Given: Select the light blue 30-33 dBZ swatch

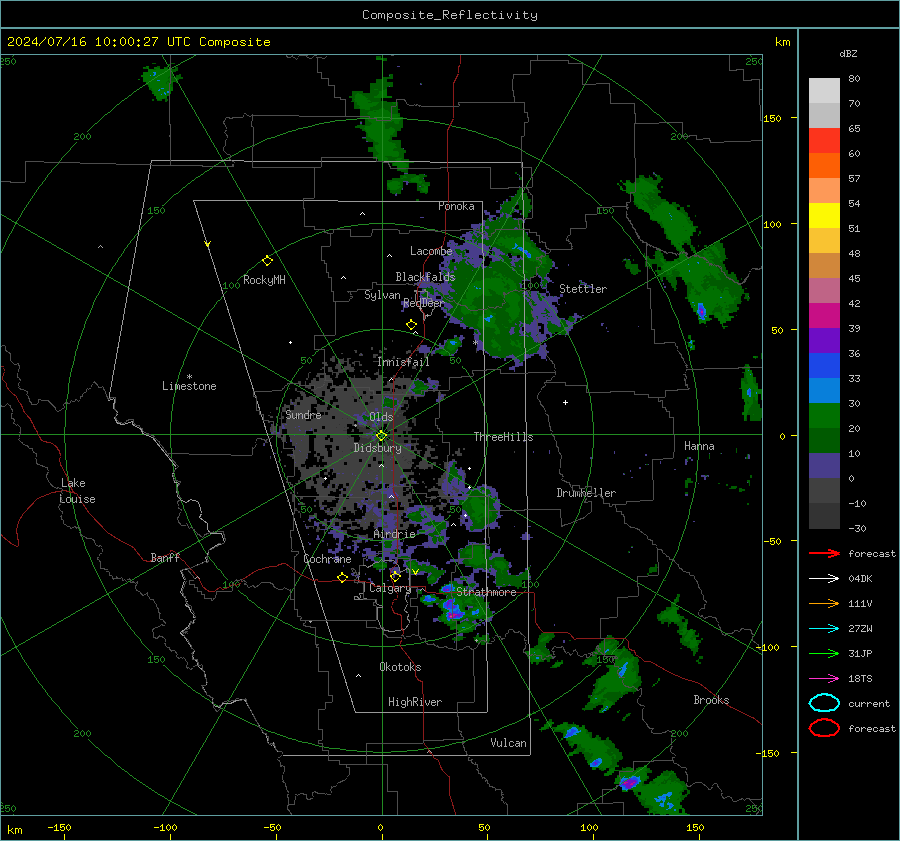Looking at the screenshot, I should click(x=824, y=390).
